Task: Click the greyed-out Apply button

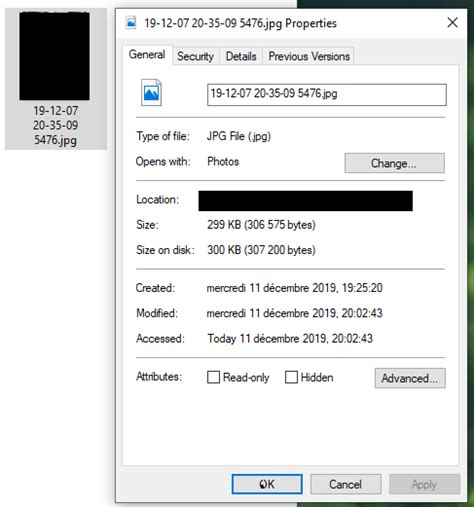Action: 424,484
